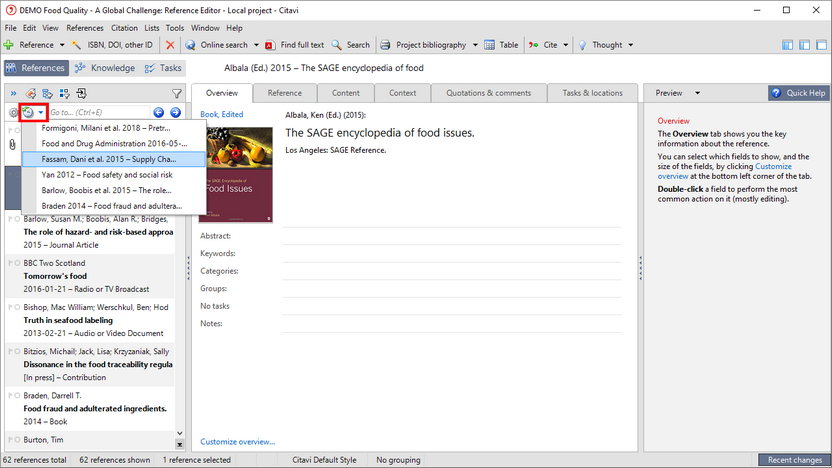832x468 pixels.
Task: Click the Book, Edited reference type link
Action: 222,114
